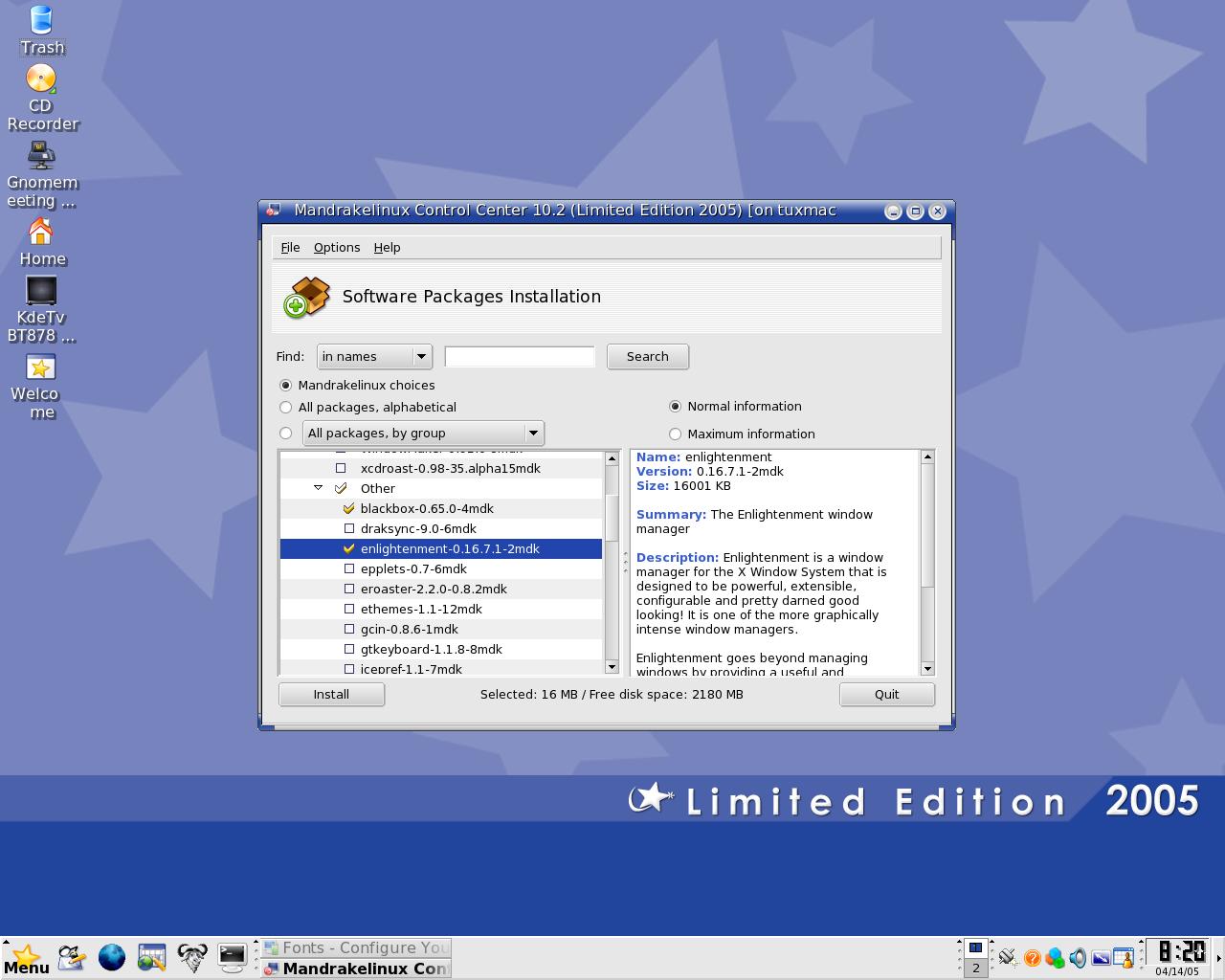Switch to the Mandrakelinux Control Center taskbar entry
1225x980 pixels.
click(356, 968)
